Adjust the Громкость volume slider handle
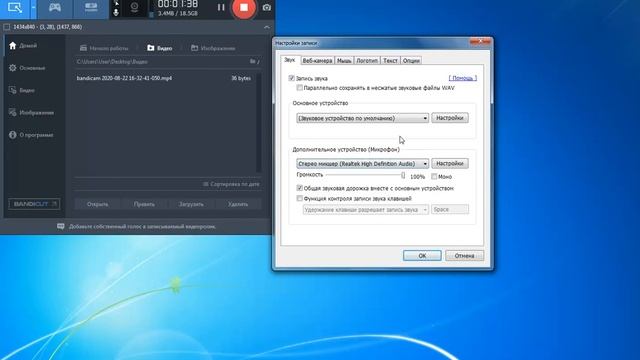The width and height of the screenshot is (640, 360). [x=403, y=176]
